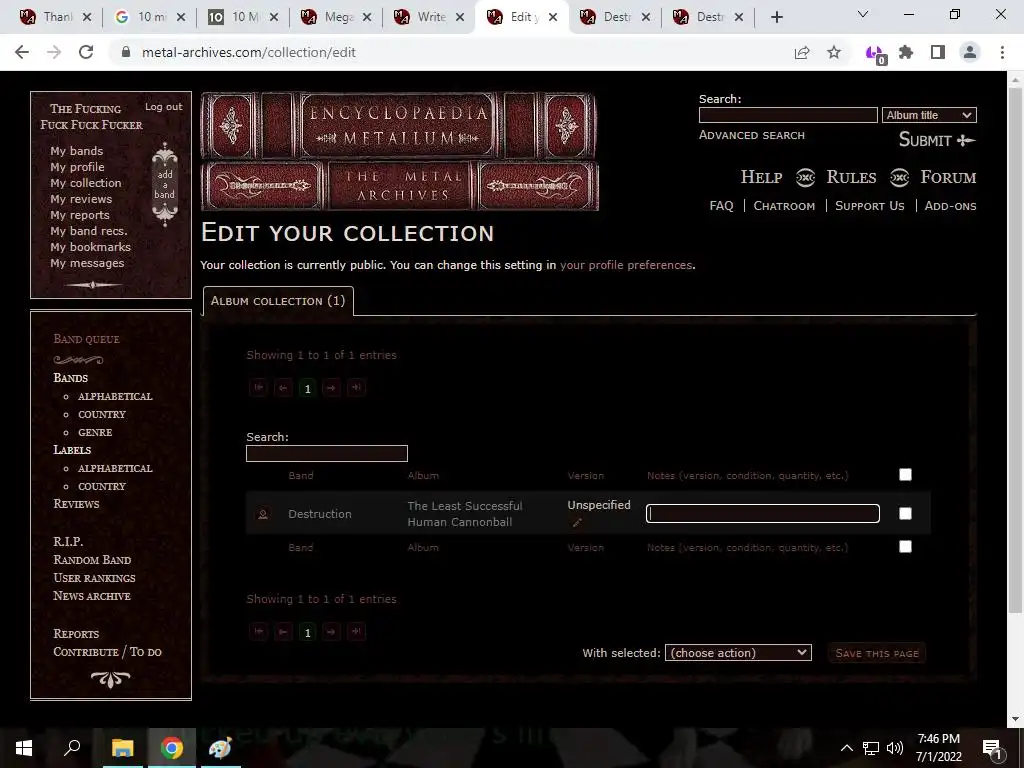Check the Destruction album row checkbox
This screenshot has width=1024, height=768.
tap(905, 514)
